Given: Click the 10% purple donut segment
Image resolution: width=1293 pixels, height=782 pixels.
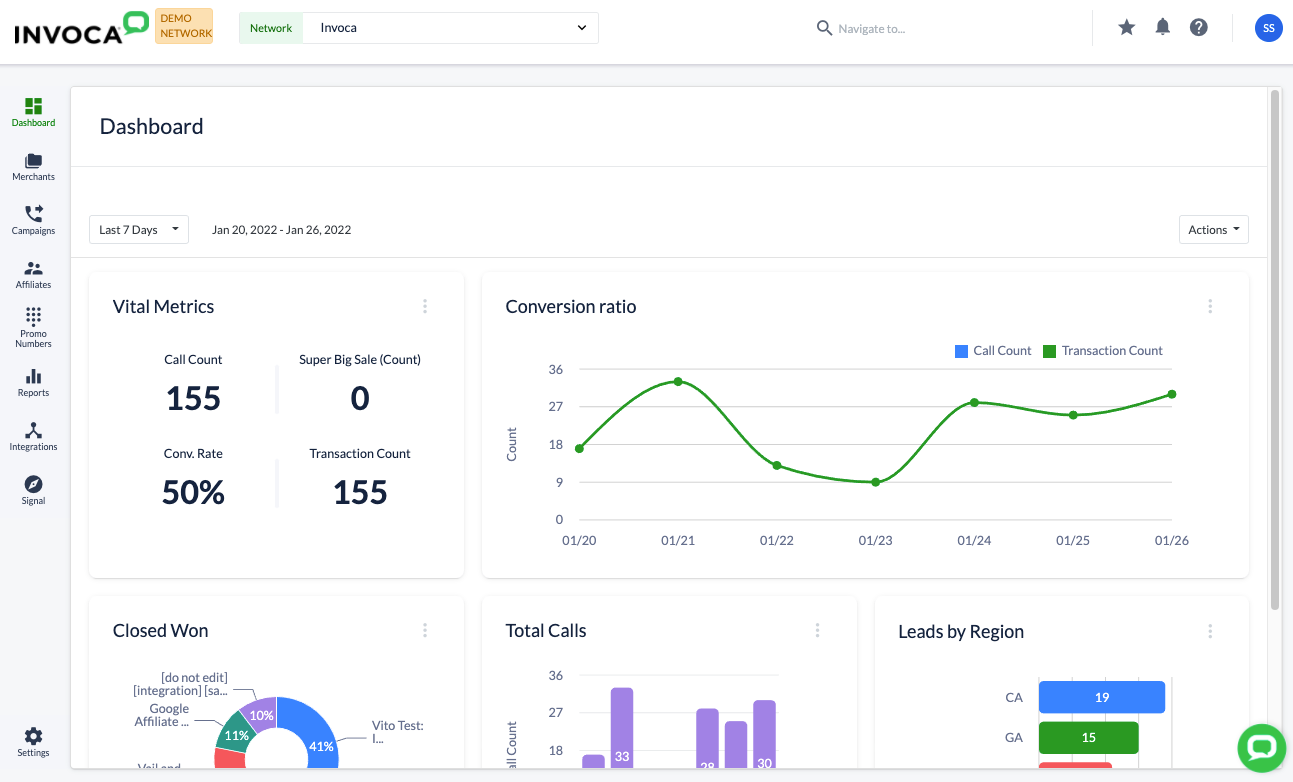Looking at the screenshot, I should tap(262, 713).
